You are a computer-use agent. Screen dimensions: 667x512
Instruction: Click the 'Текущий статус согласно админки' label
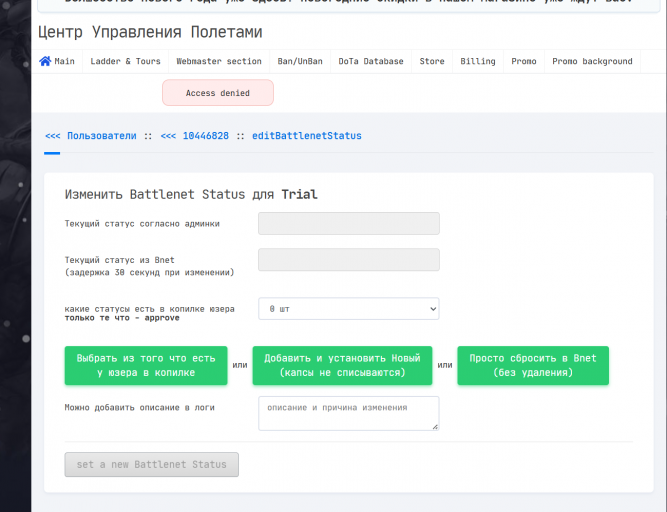pyautogui.click(x=142, y=224)
